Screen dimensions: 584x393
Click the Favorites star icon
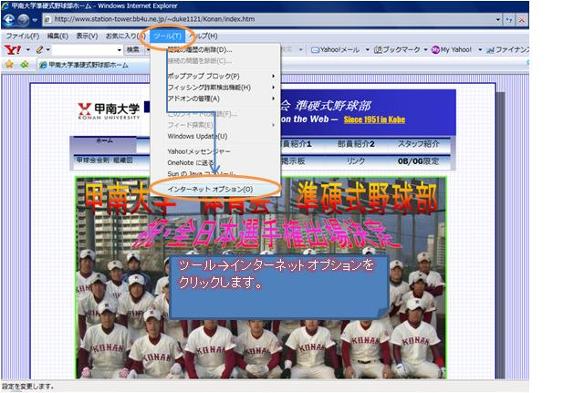point(9,65)
